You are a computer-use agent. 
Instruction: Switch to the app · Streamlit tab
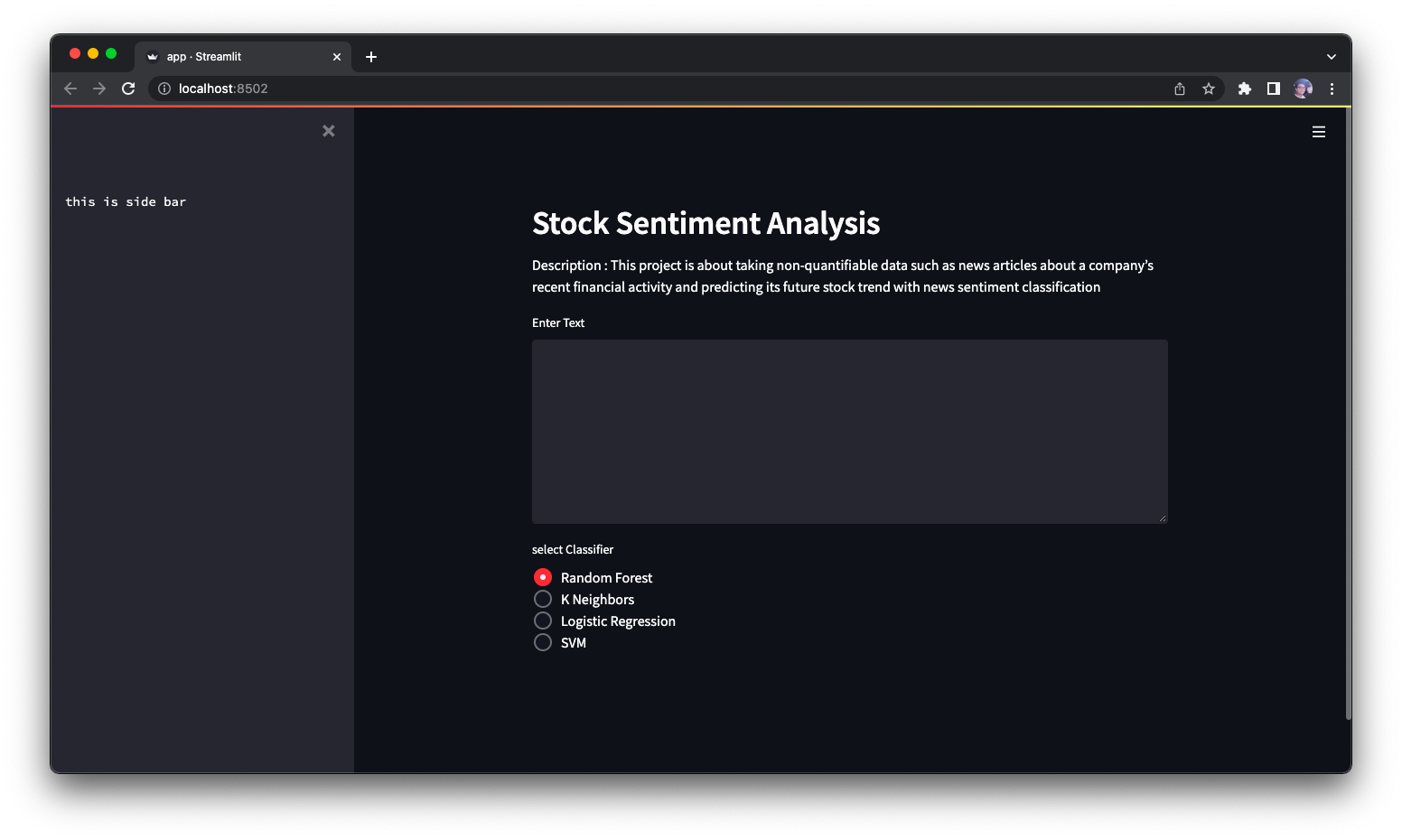pos(243,57)
